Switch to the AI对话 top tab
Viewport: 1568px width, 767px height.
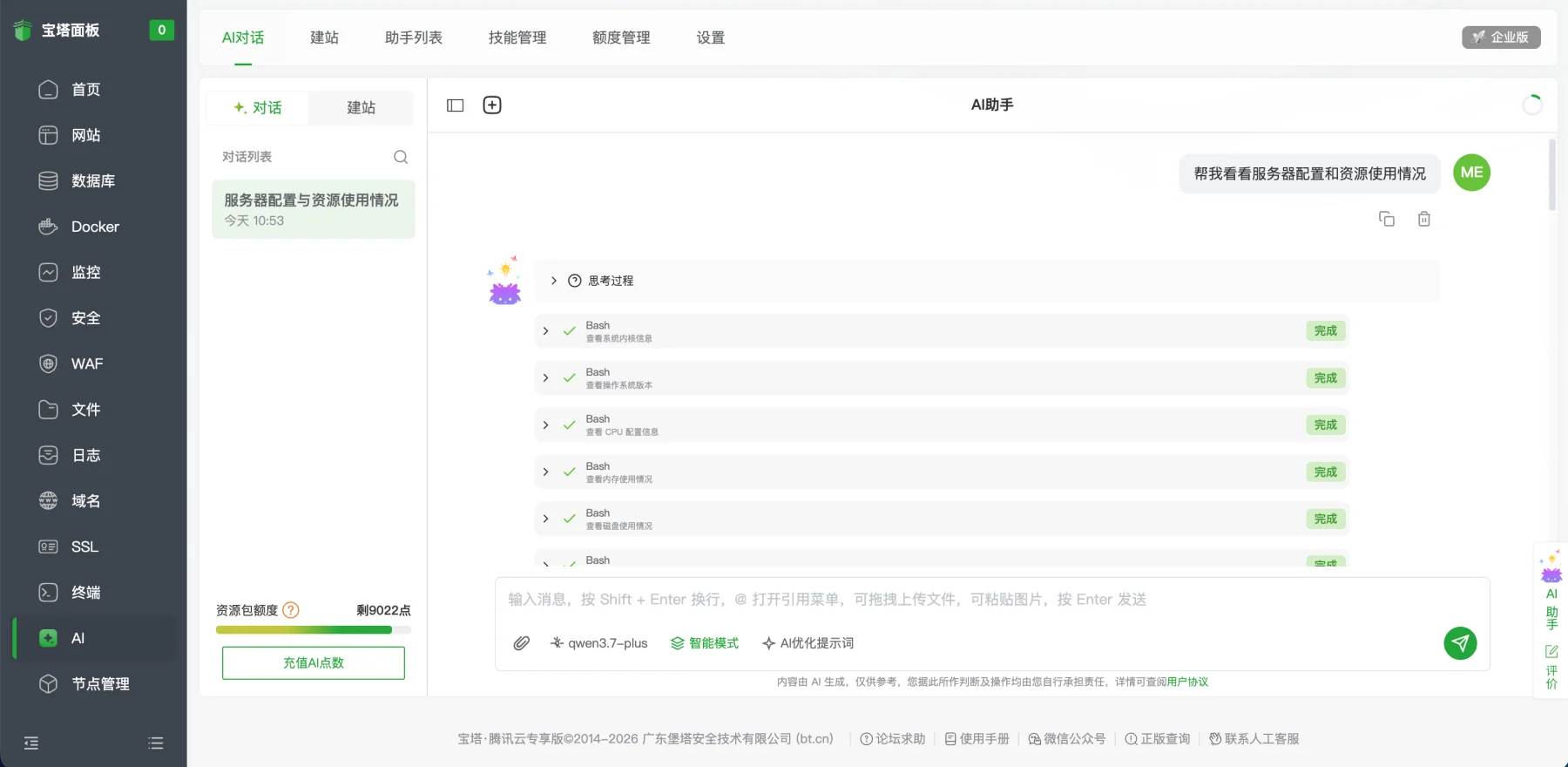243,37
